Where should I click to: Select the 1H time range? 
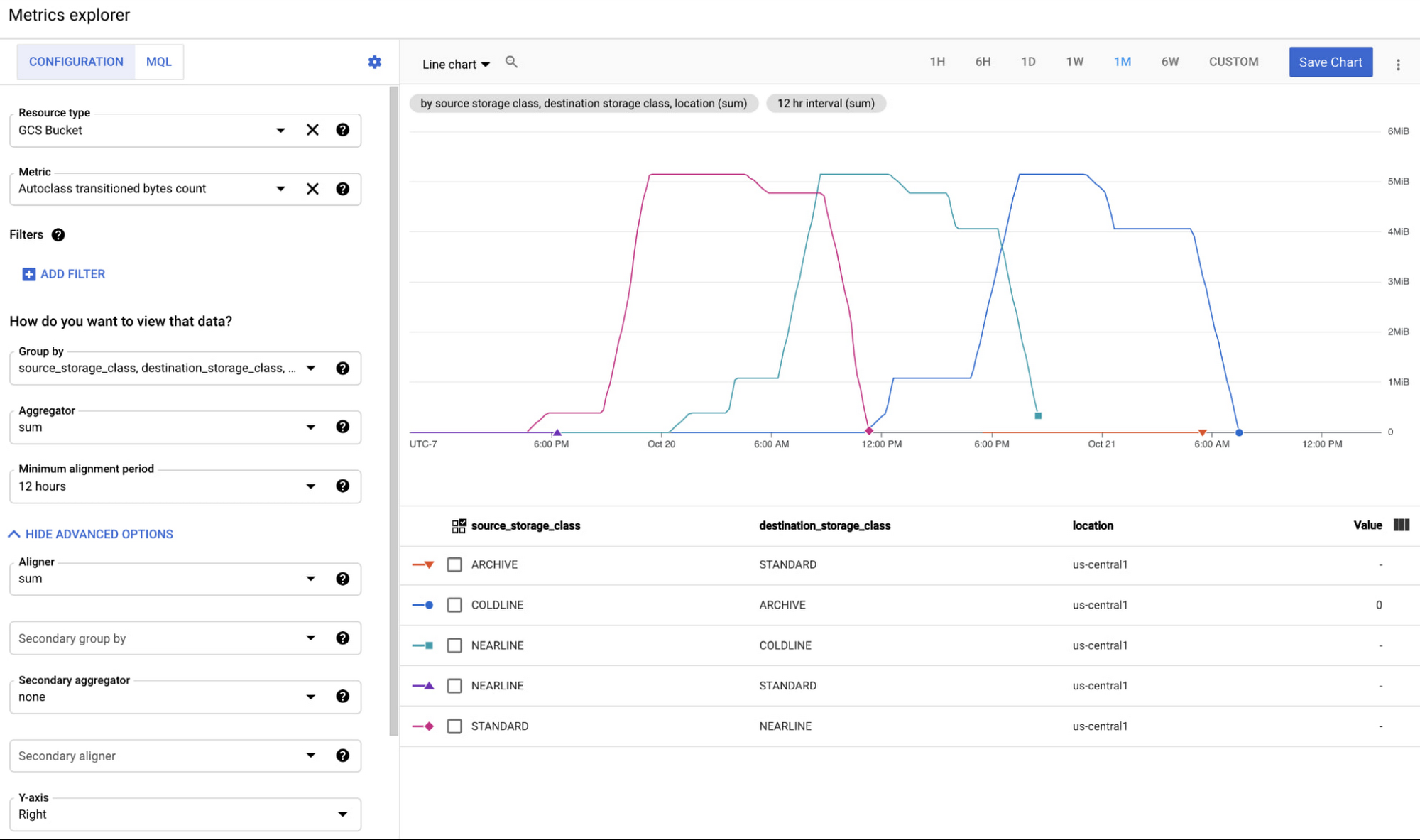click(937, 62)
